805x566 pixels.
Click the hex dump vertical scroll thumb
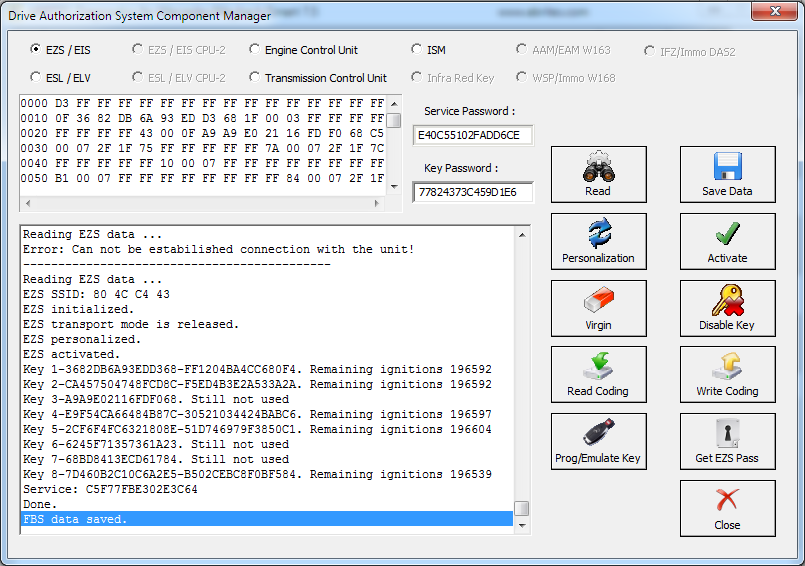tap(394, 120)
